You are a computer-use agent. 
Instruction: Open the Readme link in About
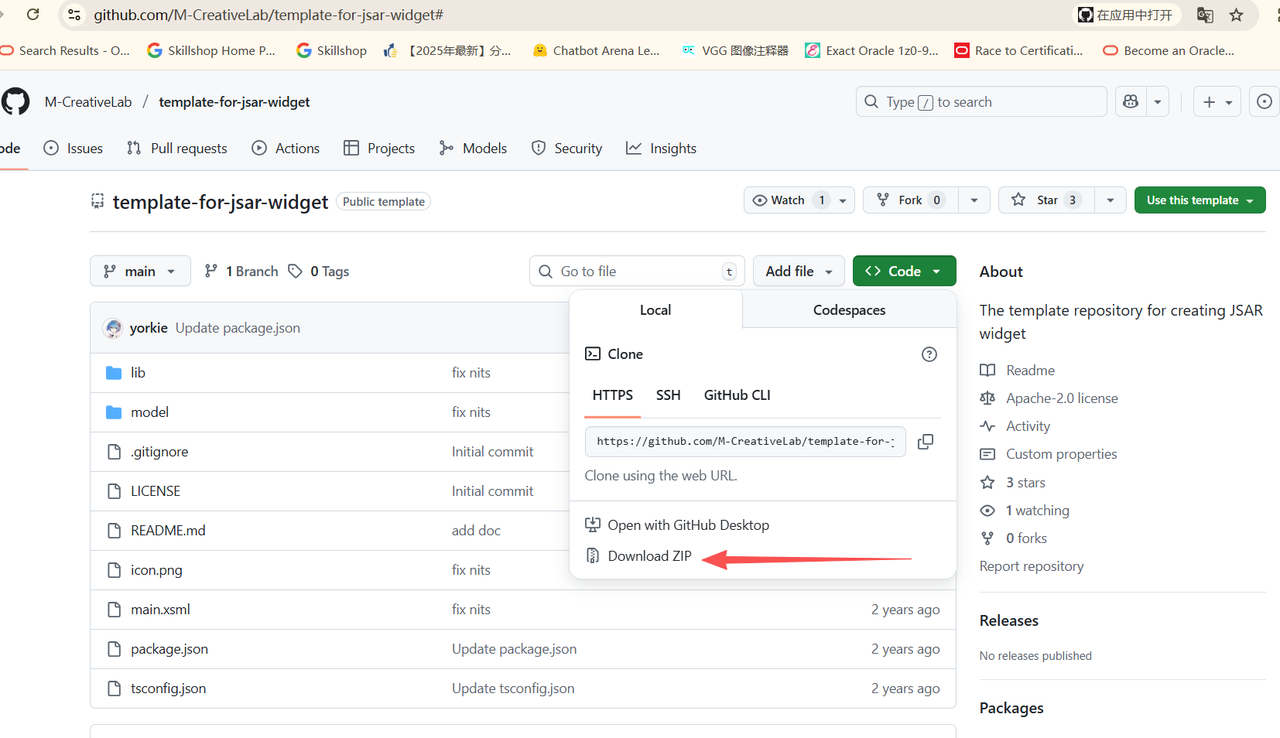(x=1017, y=370)
